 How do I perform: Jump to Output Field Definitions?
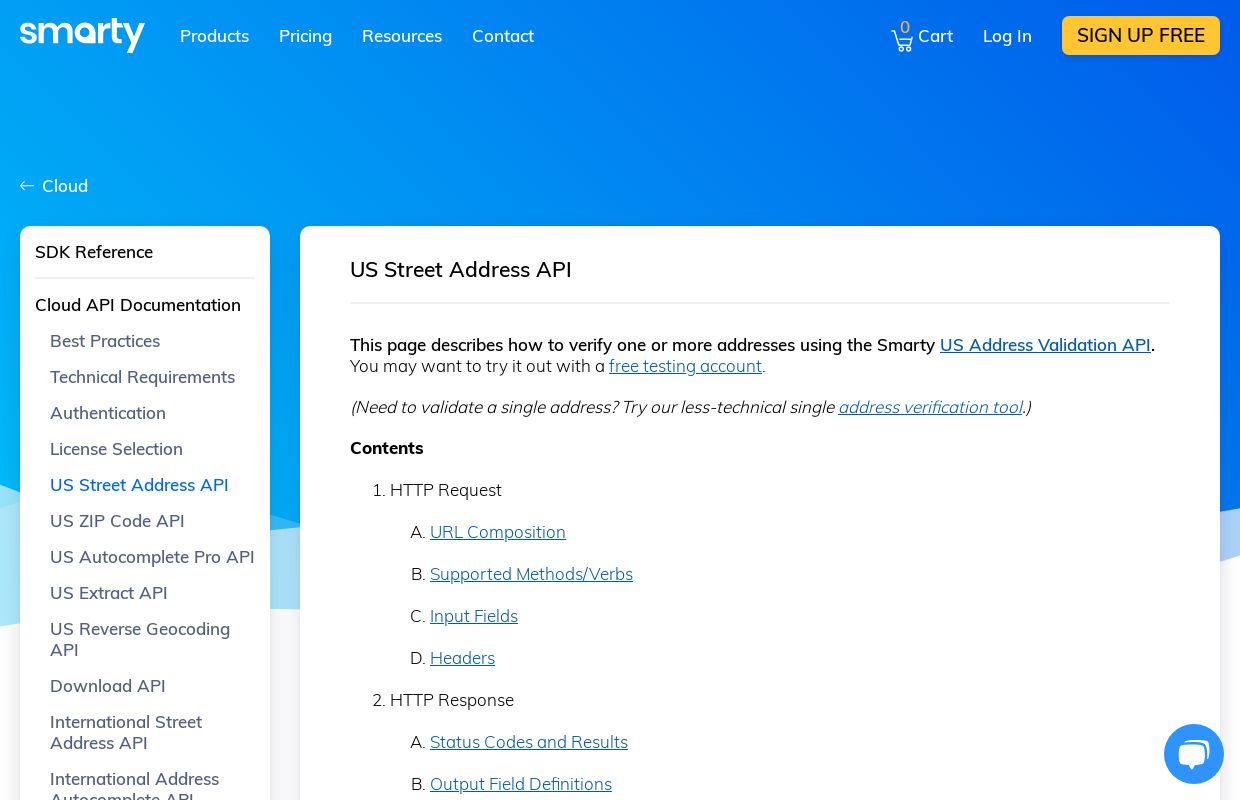(x=521, y=784)
